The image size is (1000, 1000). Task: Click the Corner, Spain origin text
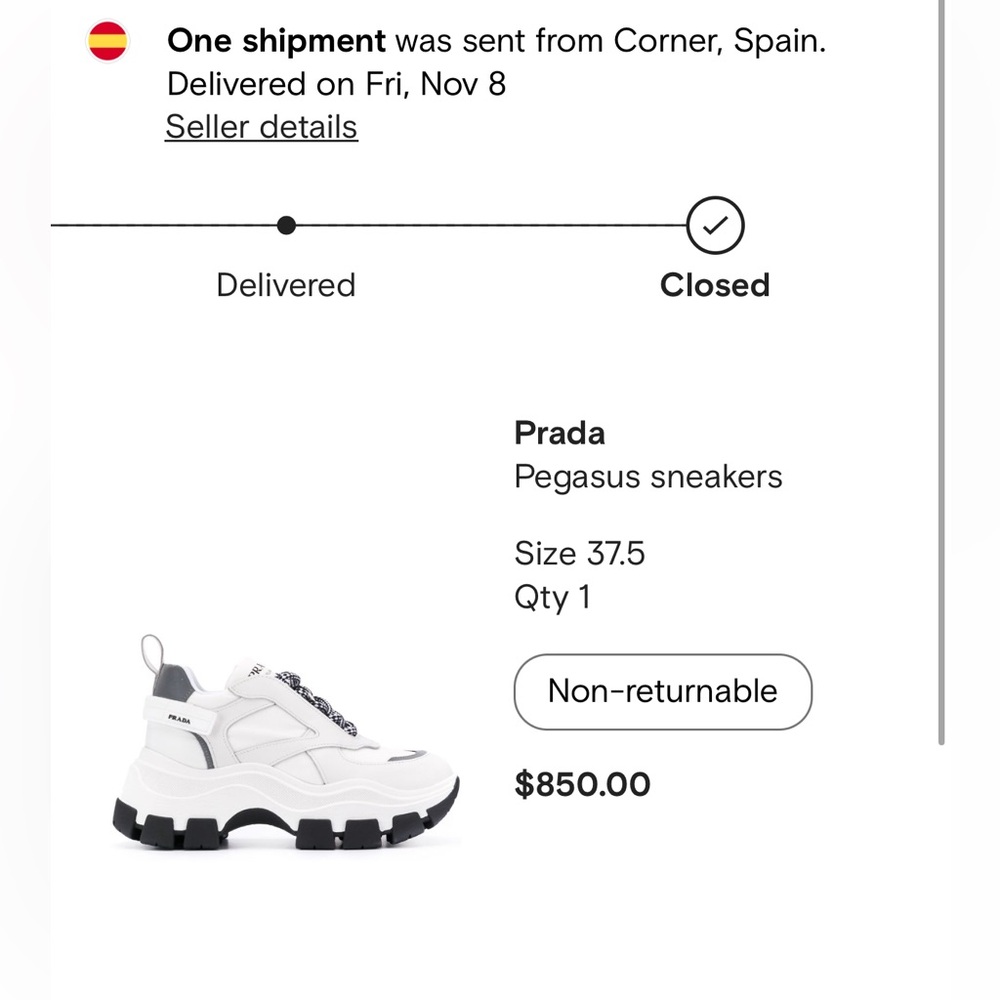point(720,41)
